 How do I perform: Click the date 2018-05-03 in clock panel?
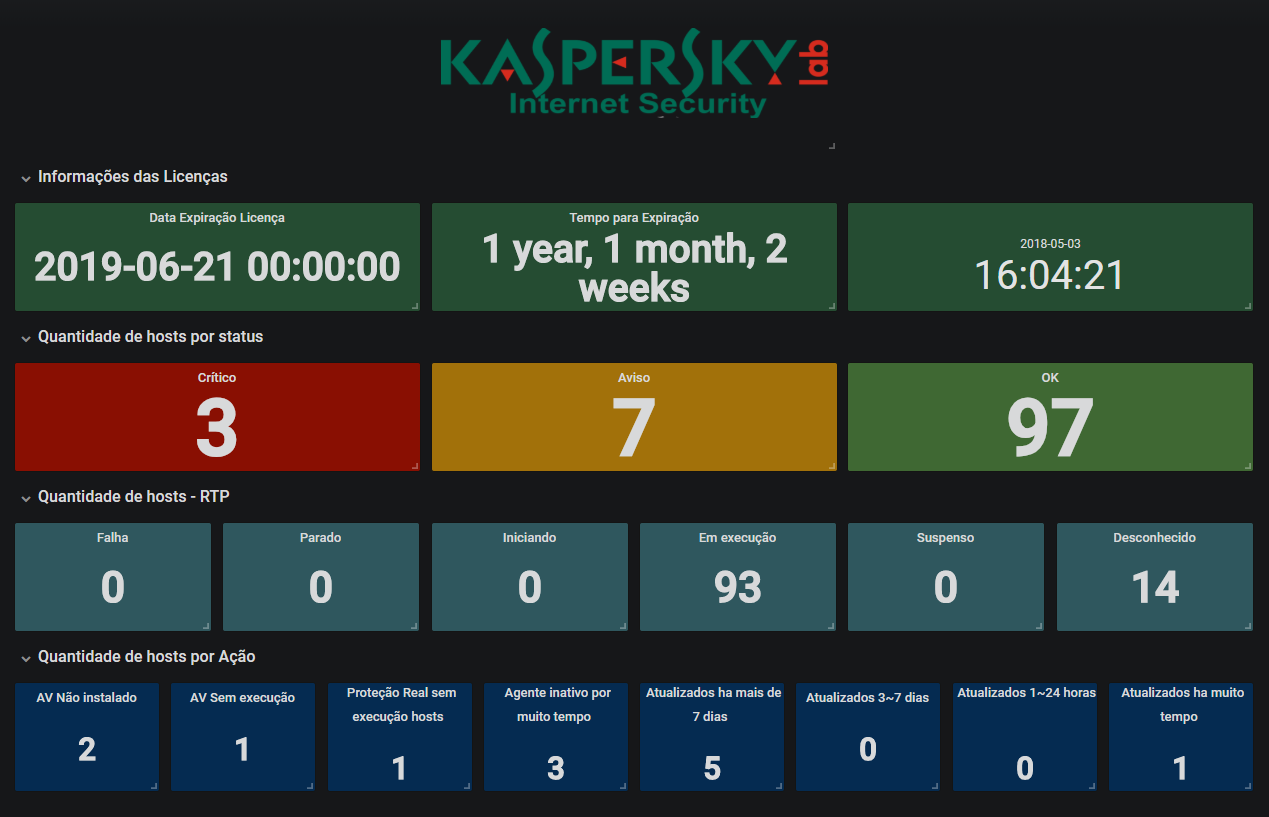click(1050, 244)
